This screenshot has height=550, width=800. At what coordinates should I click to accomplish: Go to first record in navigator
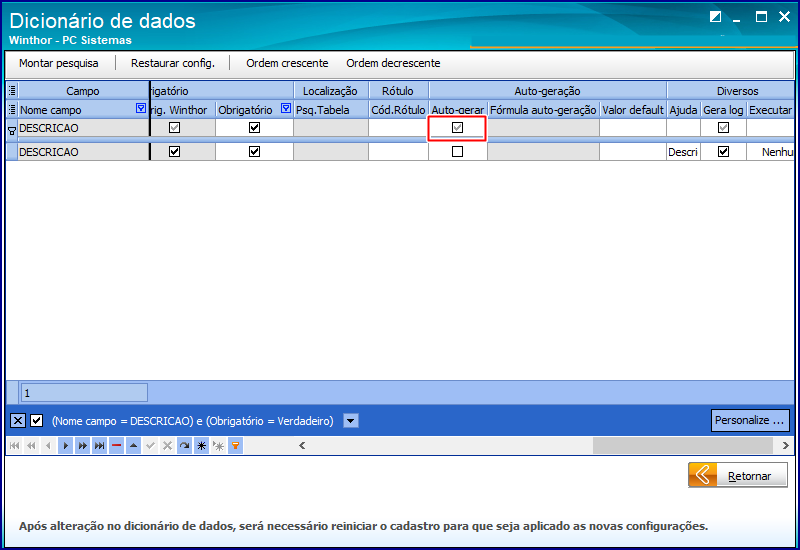point(14,446)
